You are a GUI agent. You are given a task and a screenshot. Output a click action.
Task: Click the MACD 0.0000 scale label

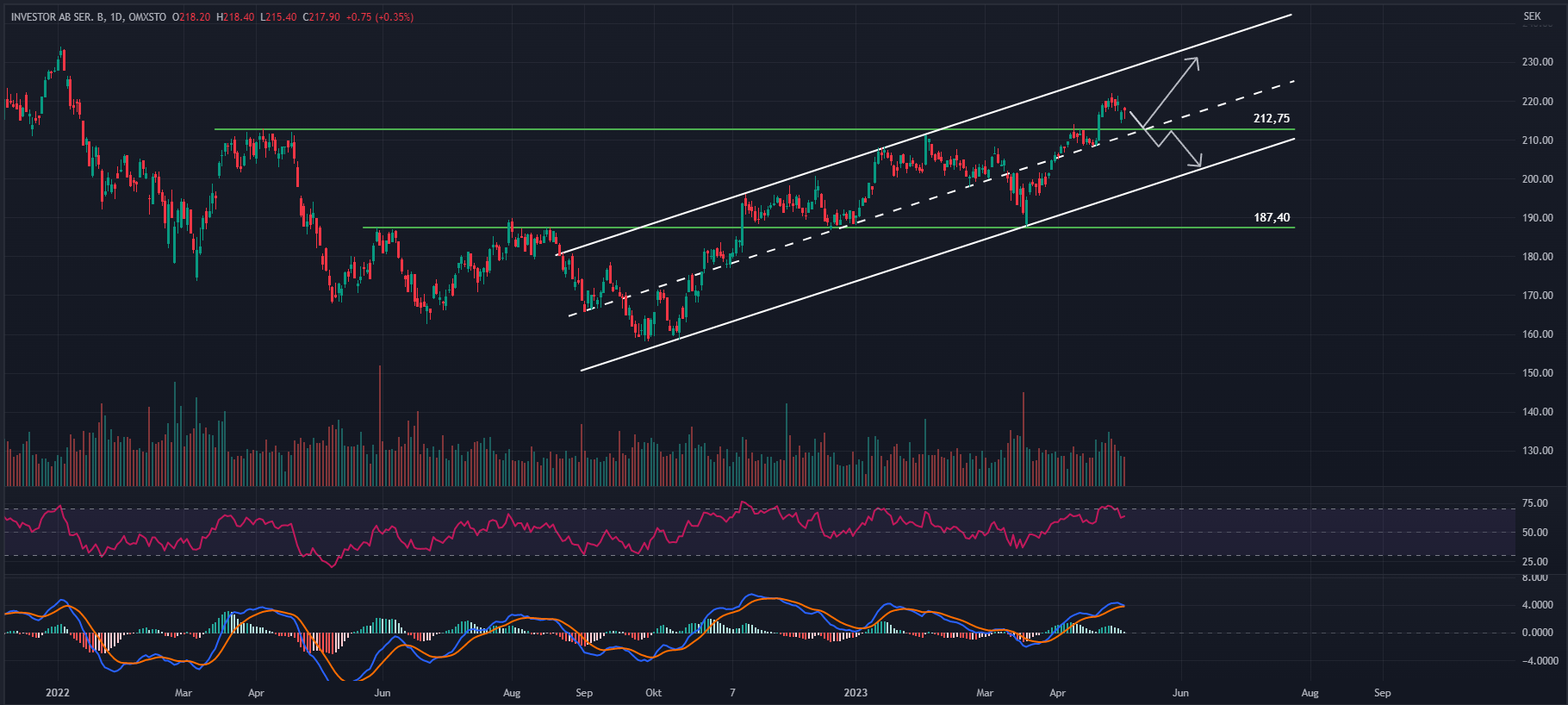(x=1537, y=633)
